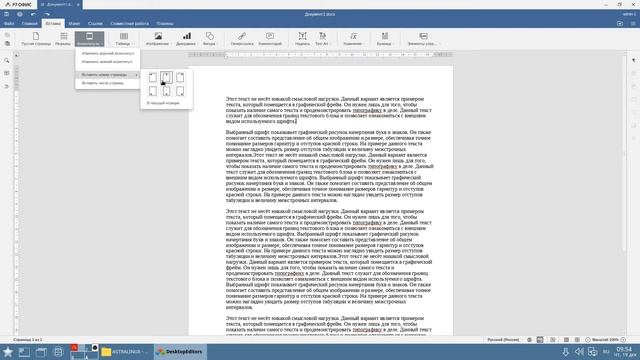
Task: Click the volume icon in the system tray
Action: coord(579,351)
